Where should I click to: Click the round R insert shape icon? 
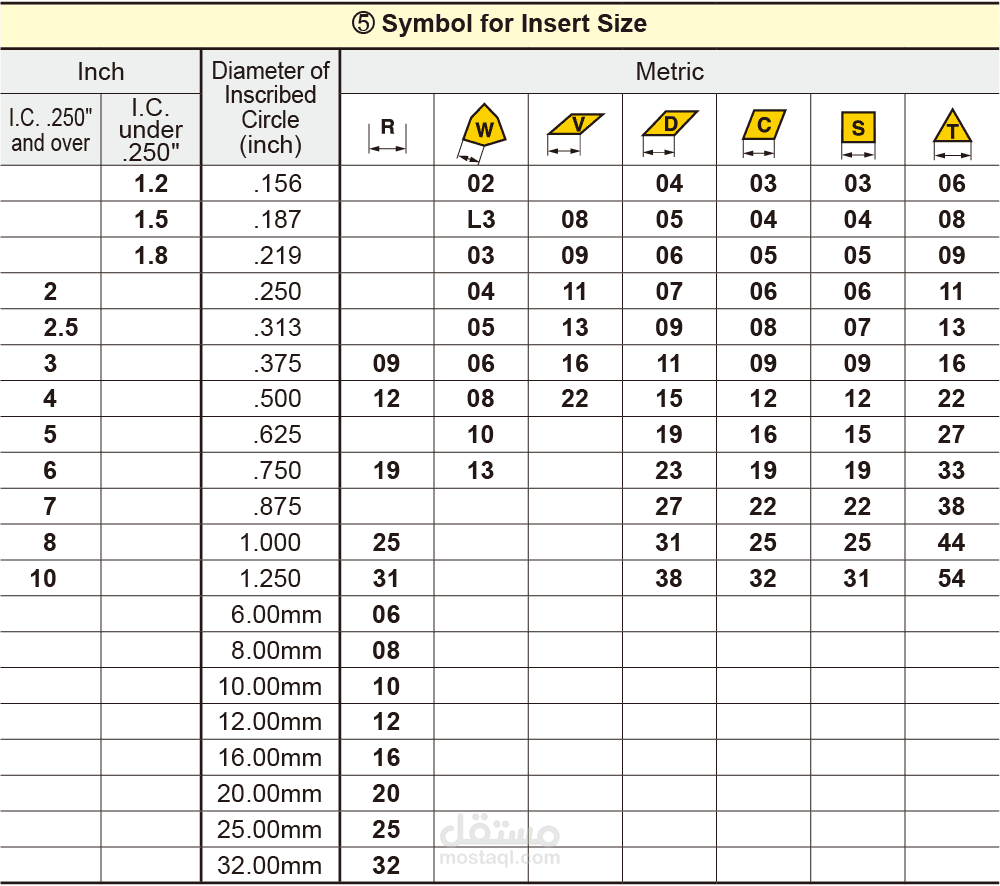[387, 135]
